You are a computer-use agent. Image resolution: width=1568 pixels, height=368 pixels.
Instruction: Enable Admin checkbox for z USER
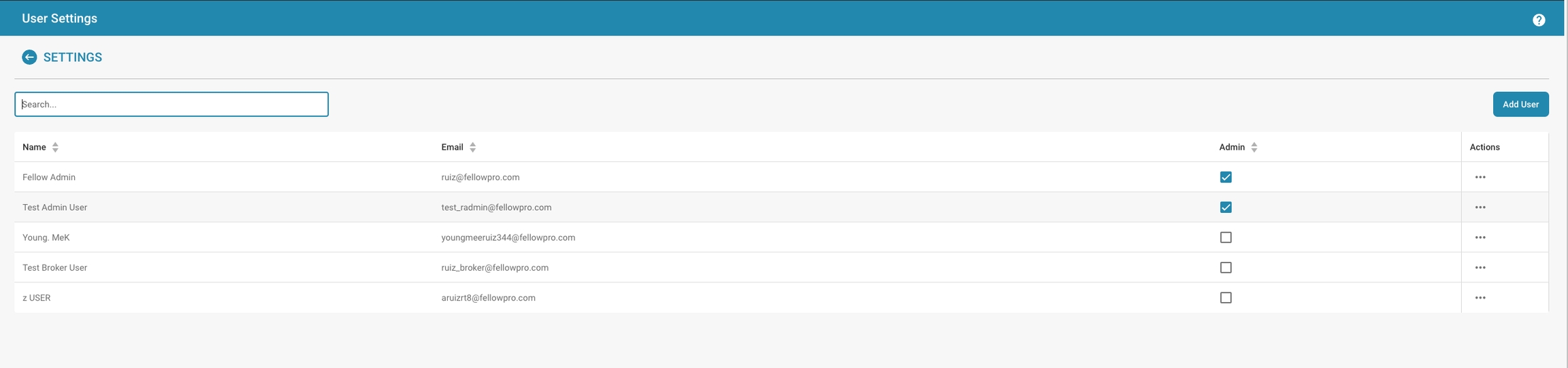click(x=1226, y=298)
